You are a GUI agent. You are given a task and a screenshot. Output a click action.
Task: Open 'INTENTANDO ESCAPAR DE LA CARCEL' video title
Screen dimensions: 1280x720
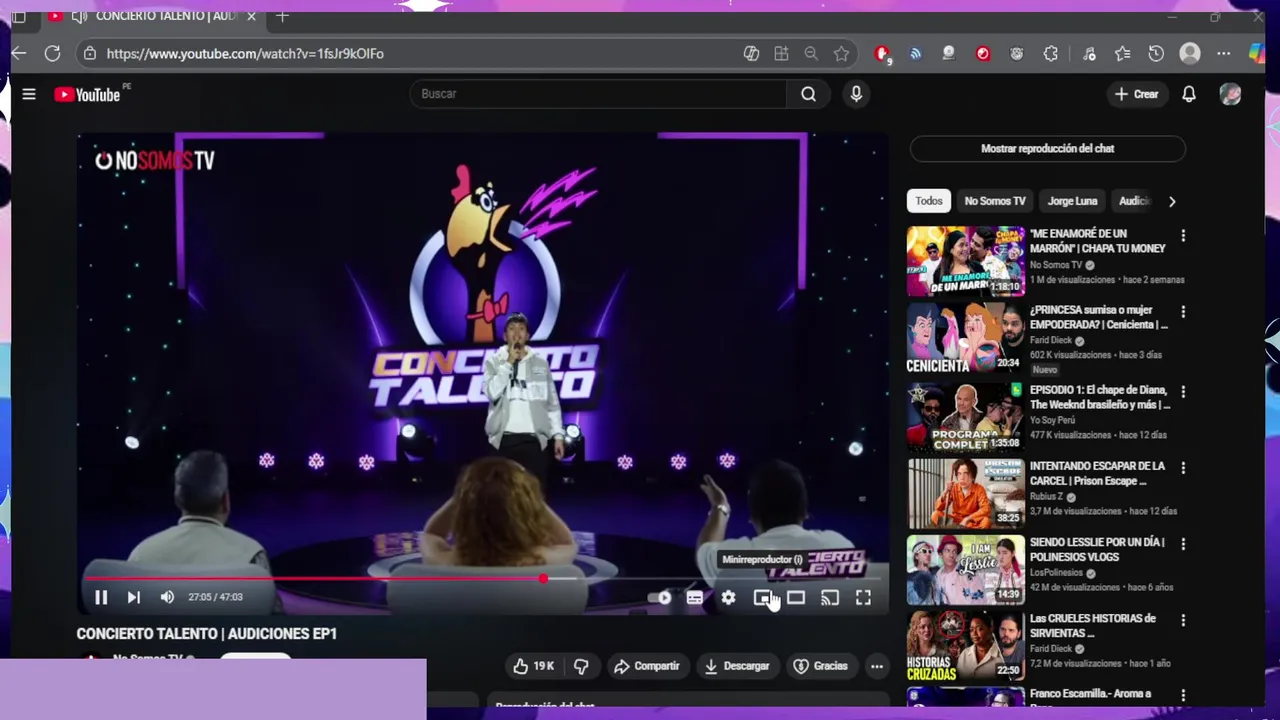[x=1097, y=473]
